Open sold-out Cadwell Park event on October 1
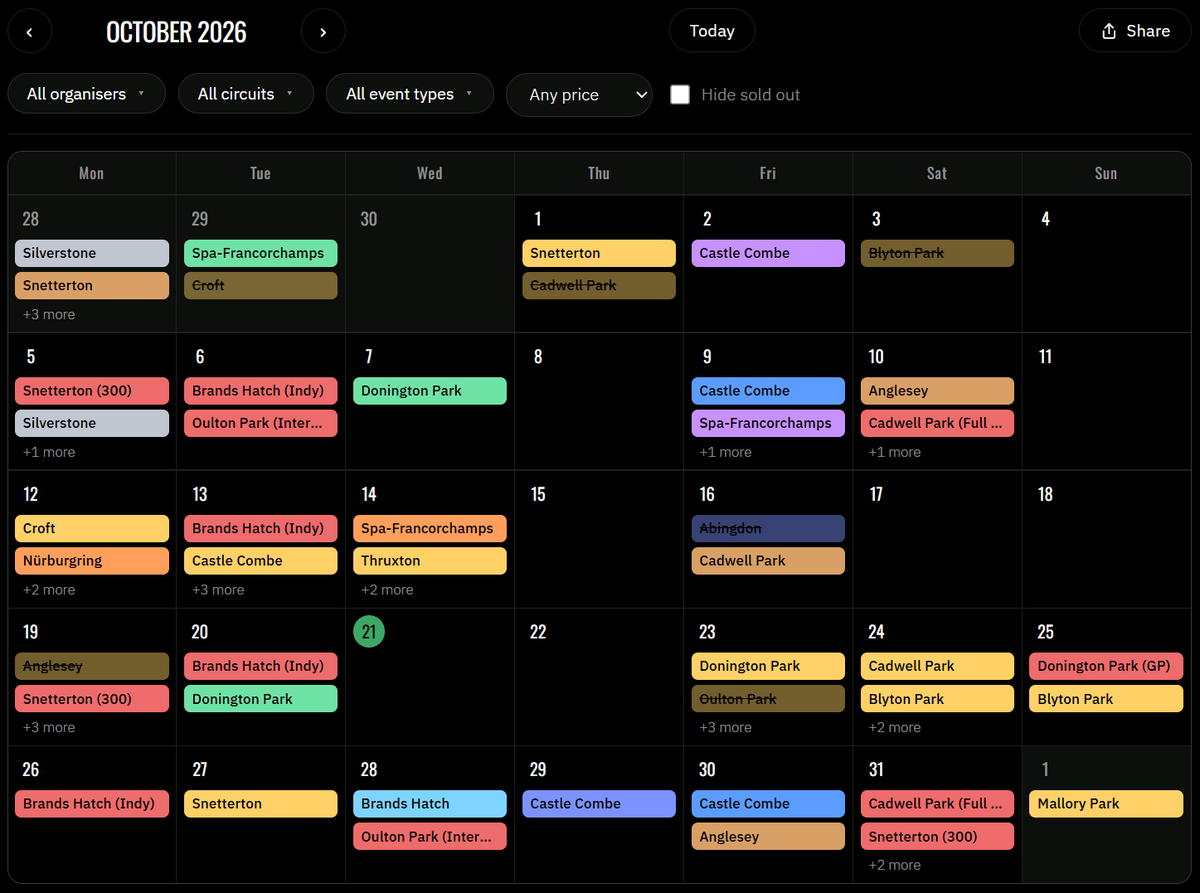Screen dimensions: 1200x893 pos(599,285)
